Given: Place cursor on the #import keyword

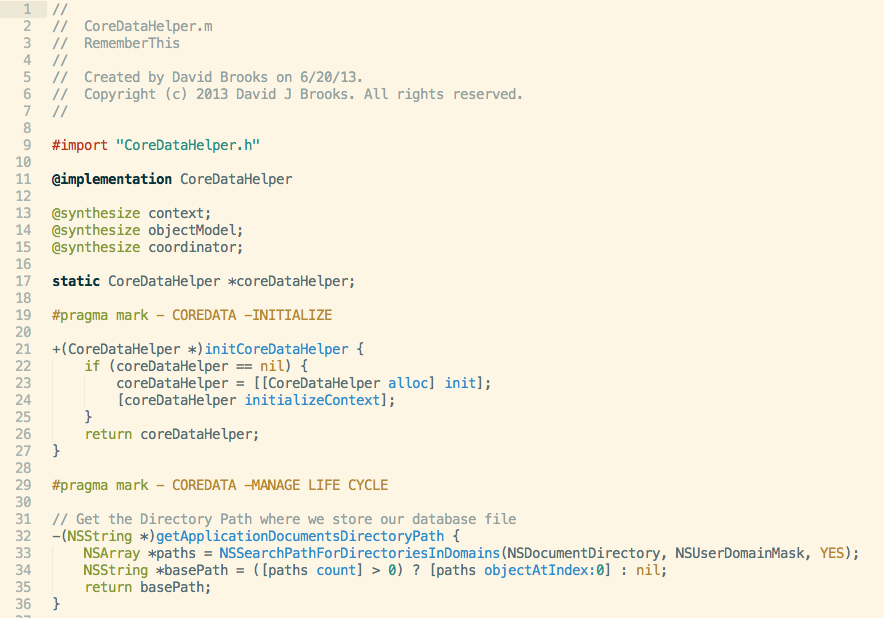Looking at the screenshot, I should (x=79, y=145).
